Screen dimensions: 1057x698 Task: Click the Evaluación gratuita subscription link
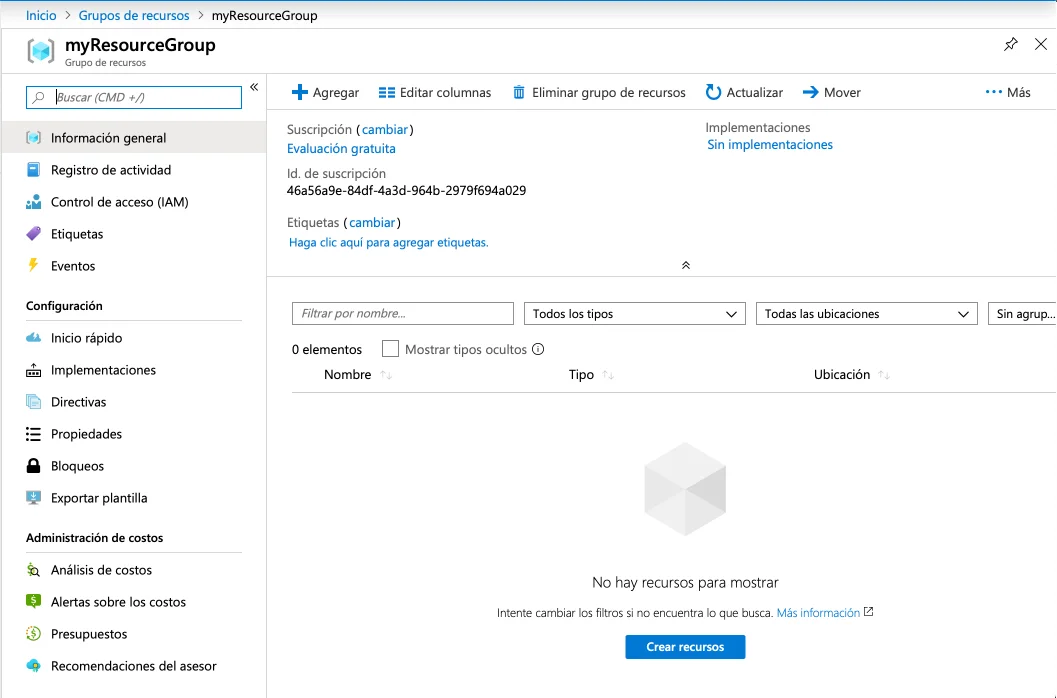coord(341,148)
